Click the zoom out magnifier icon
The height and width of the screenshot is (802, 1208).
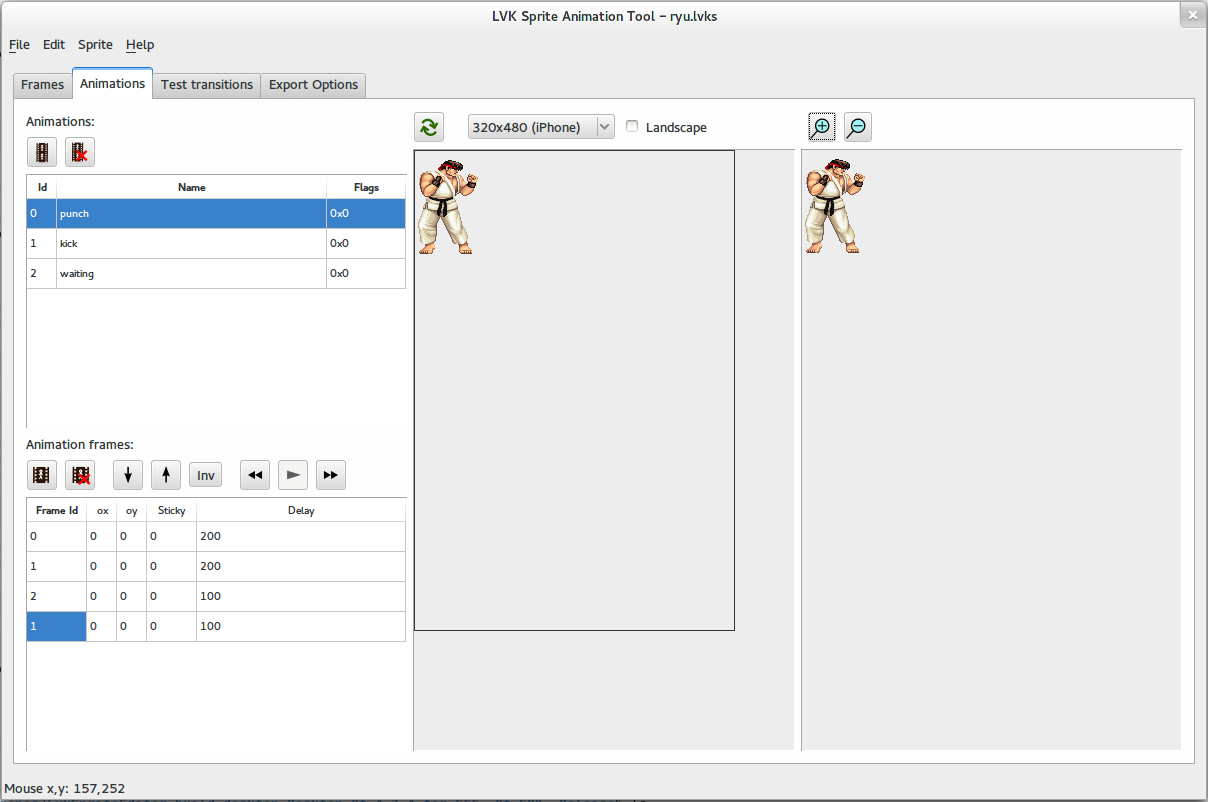[x=857, y=127]
